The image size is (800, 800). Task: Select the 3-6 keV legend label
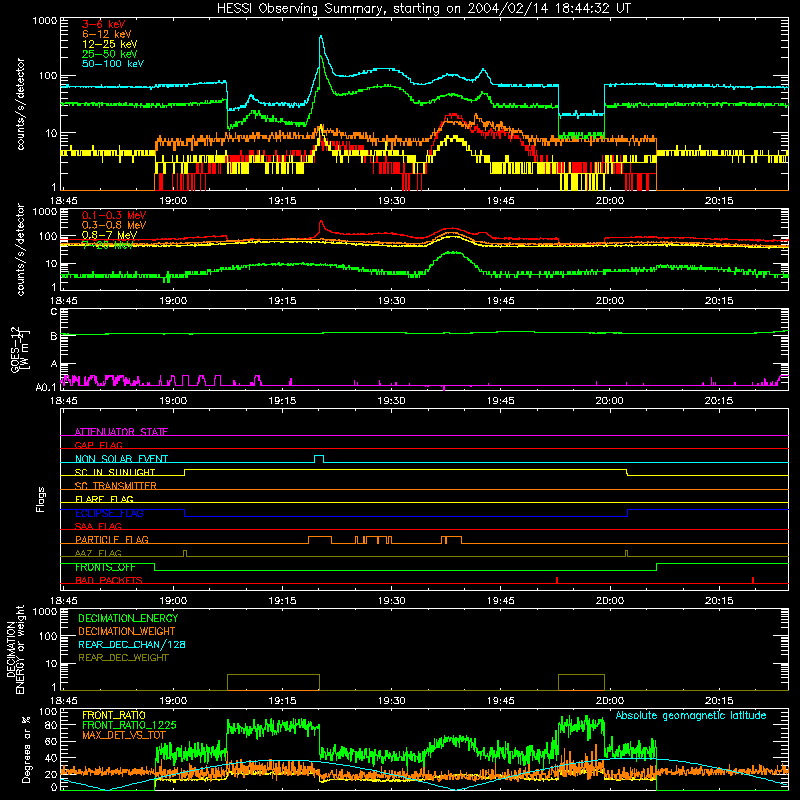(x=104, y=24)
